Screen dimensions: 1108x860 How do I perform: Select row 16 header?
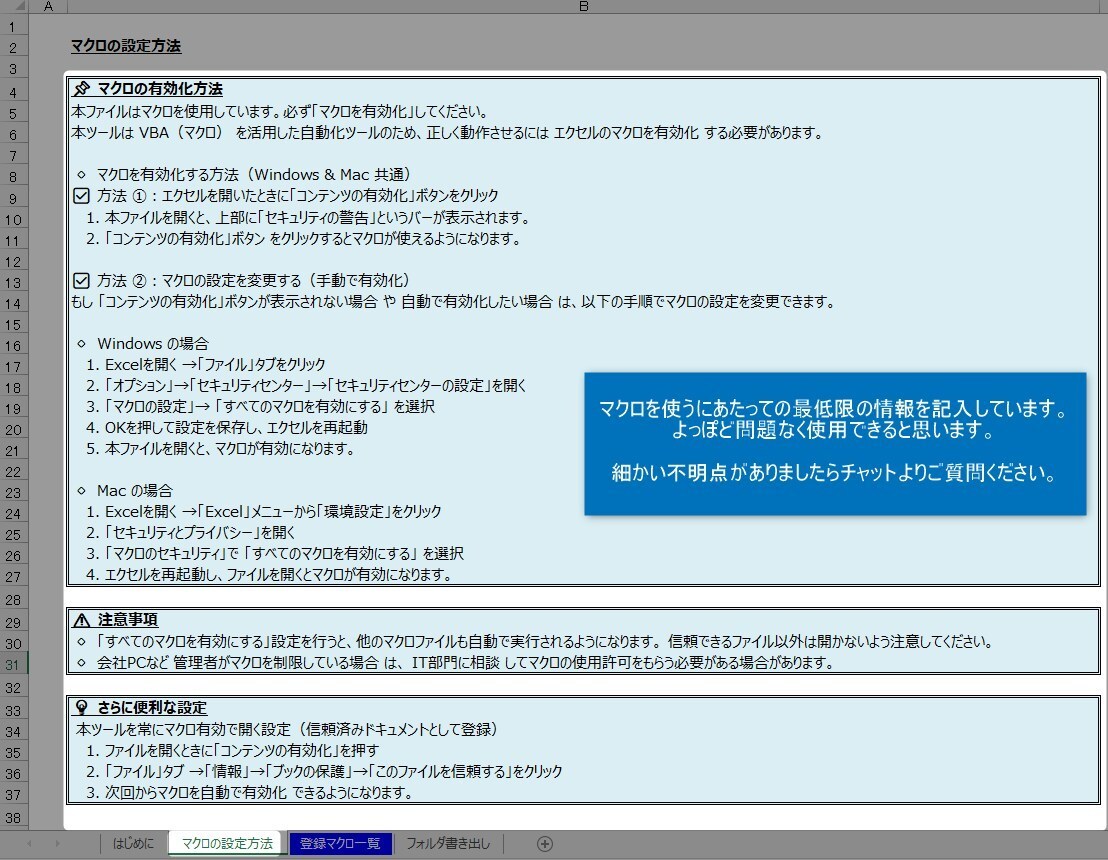tap(13, 346)
